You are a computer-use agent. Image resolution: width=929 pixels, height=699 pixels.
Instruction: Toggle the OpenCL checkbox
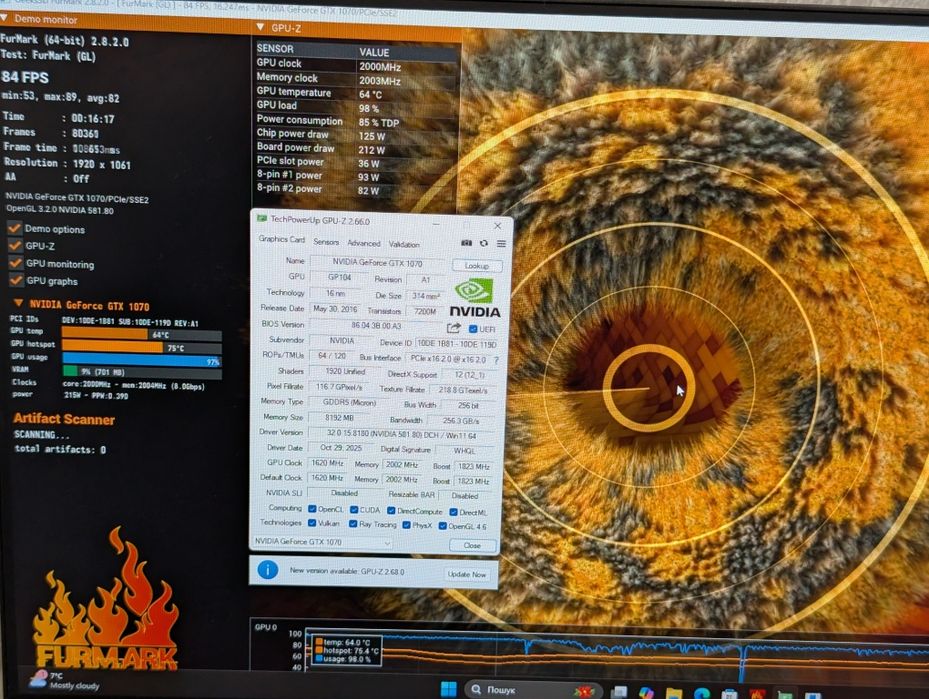coord(312,509)
